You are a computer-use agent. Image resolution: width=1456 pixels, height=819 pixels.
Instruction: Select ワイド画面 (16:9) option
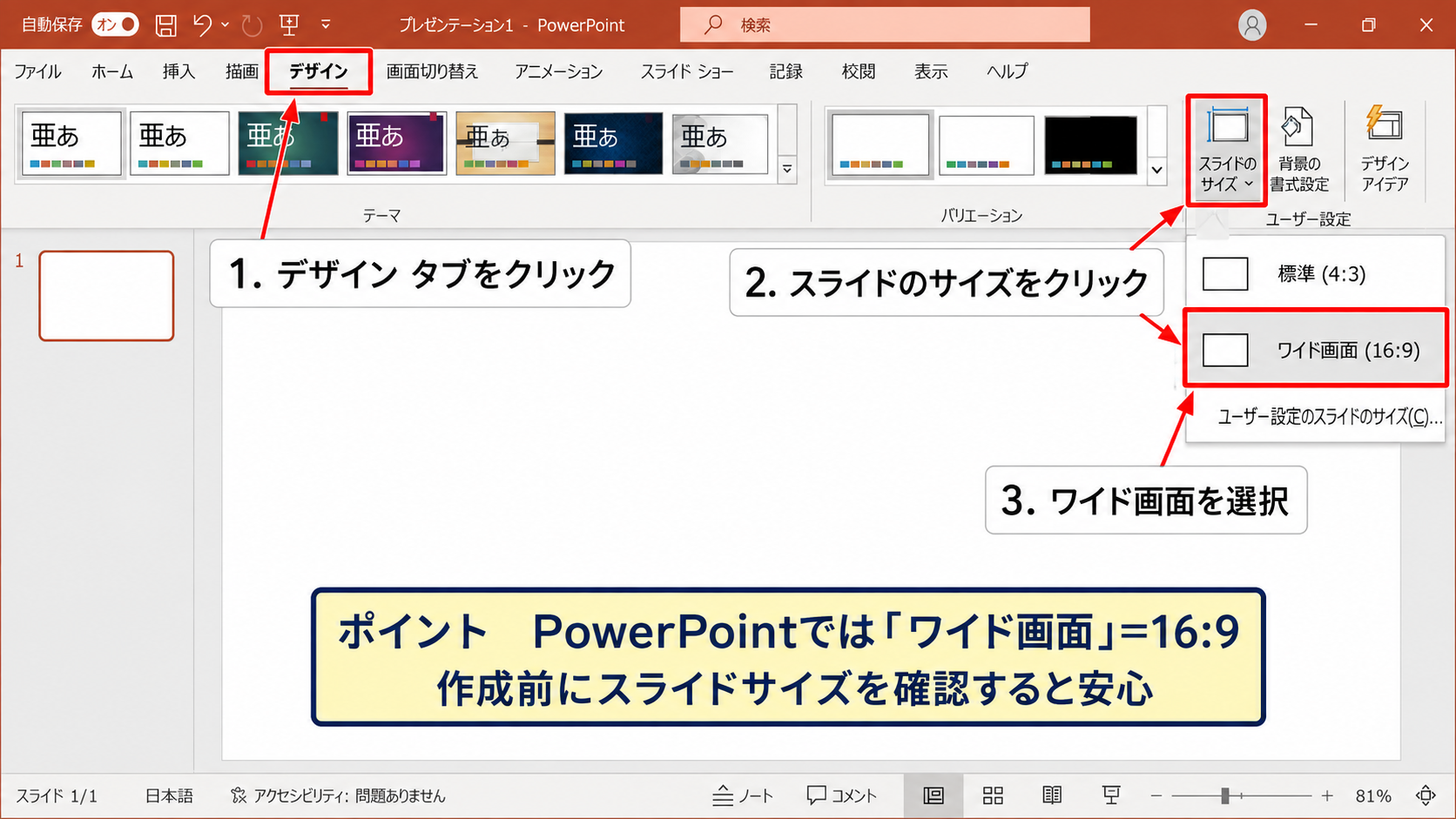(1316, 350)
